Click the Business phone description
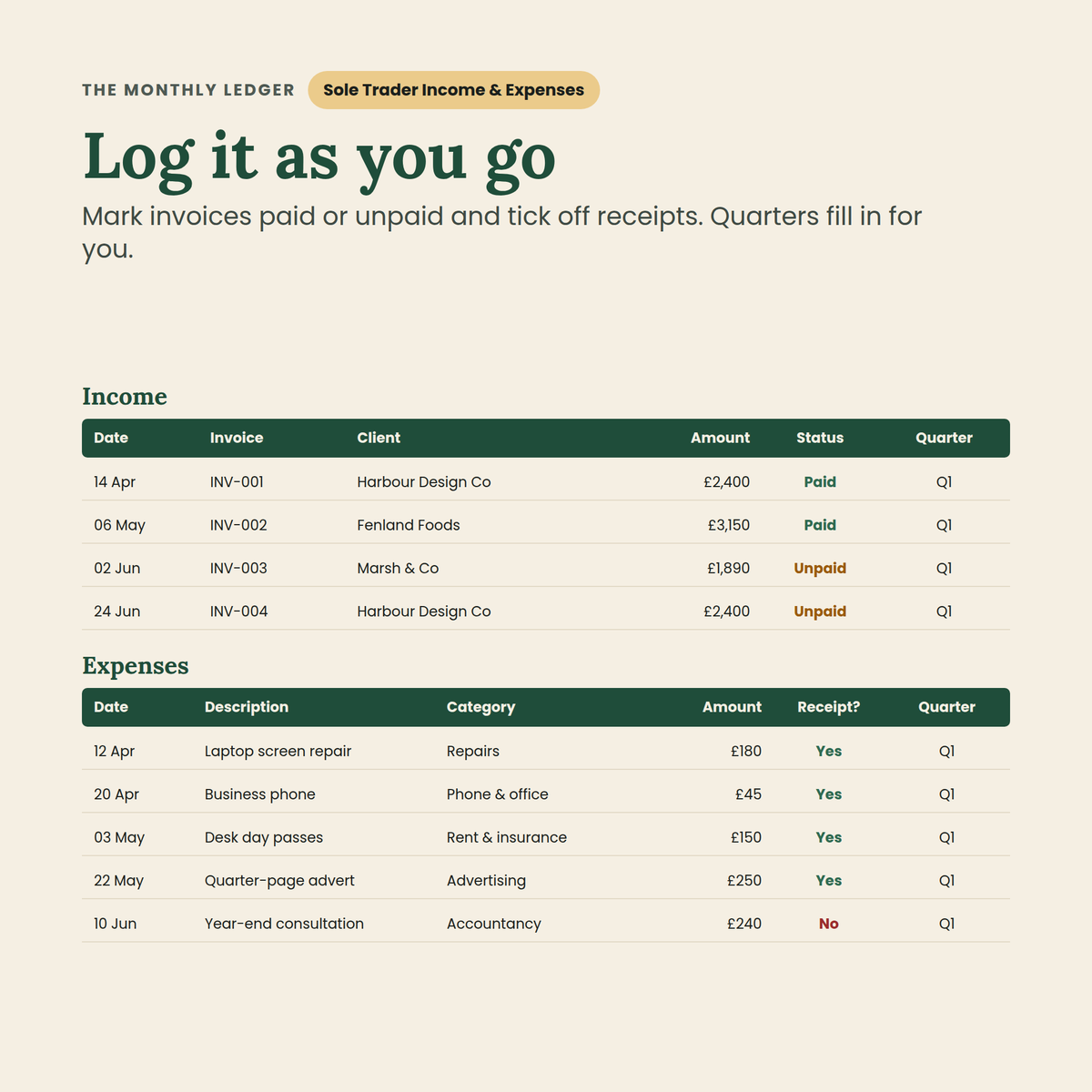Screen dimensions: 1092x1092 coord(260,794)
